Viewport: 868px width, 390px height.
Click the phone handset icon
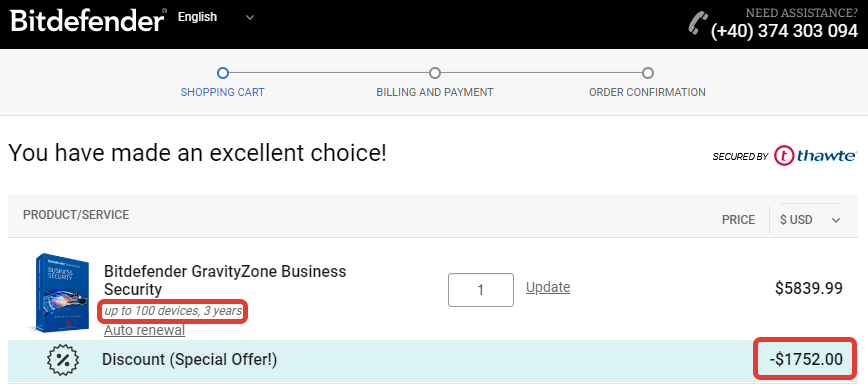tap(698, 24)
